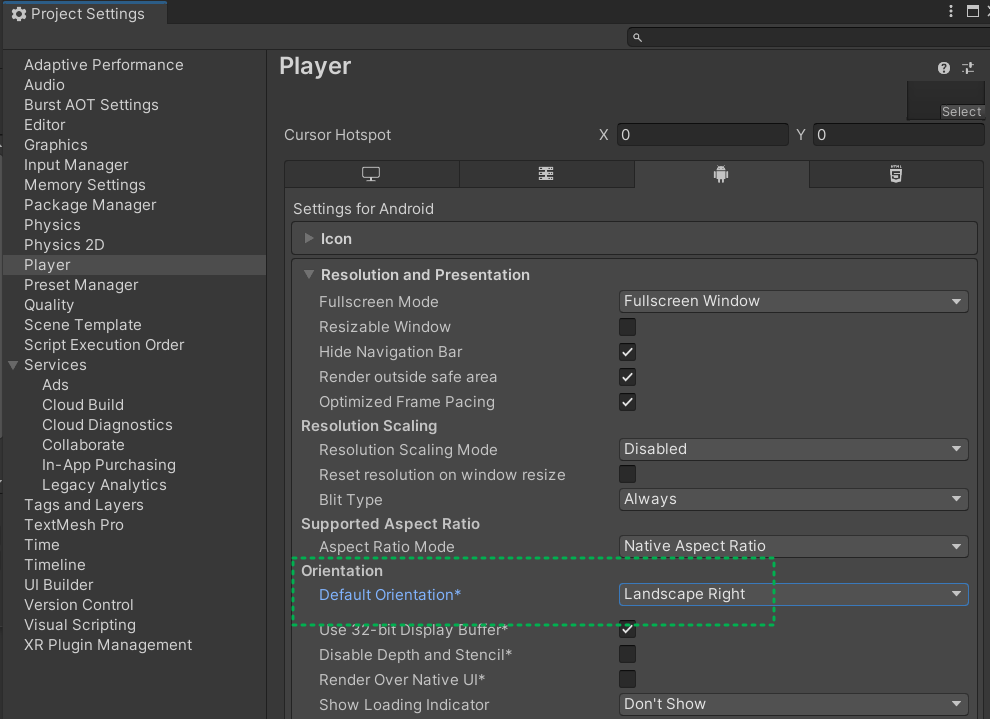The image size is (990, 719).
Task: Collapse the Resolution and Presentation section
Action: tap(309, 275)
